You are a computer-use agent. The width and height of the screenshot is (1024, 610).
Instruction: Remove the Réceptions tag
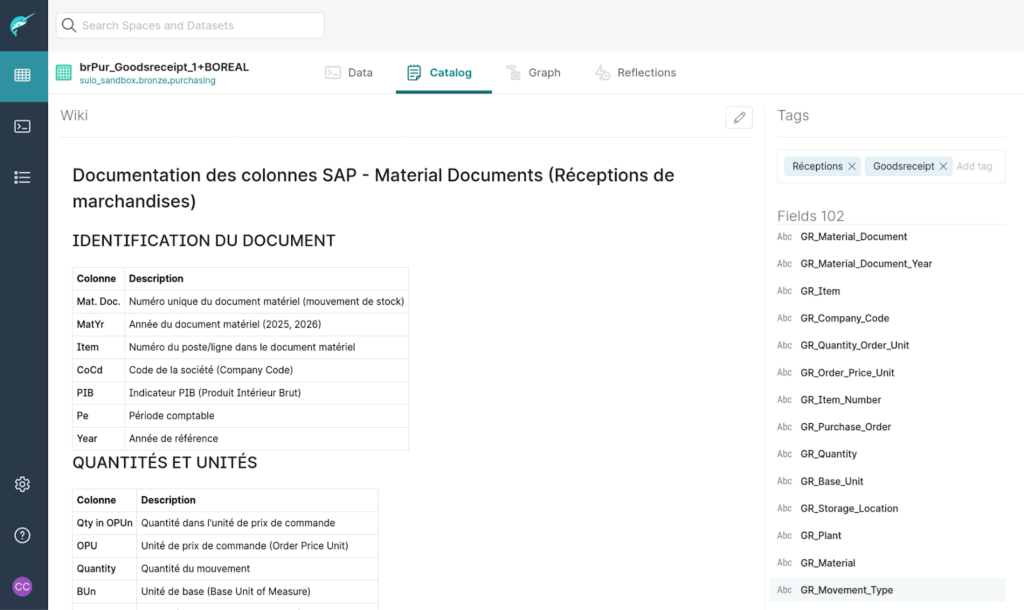pyautogui.click(x=852, y=166)
